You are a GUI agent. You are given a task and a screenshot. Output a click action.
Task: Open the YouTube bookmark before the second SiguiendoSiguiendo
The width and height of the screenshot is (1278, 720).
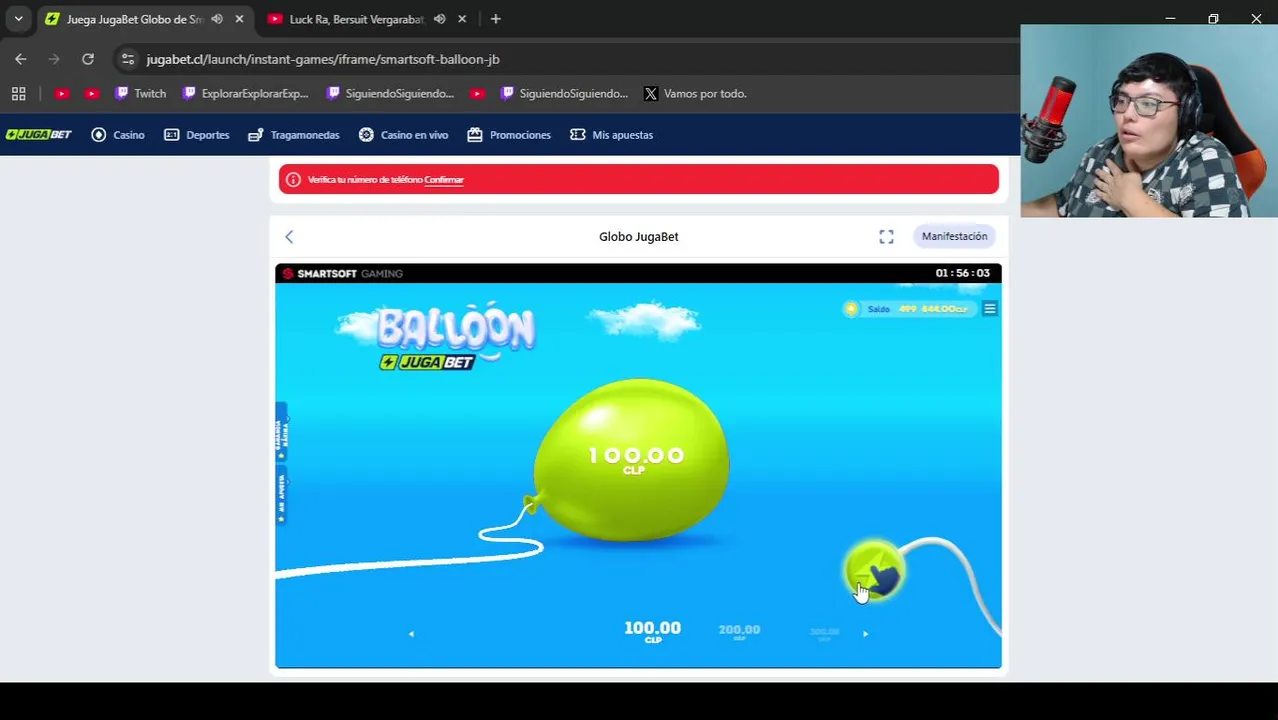click(477, 94)
